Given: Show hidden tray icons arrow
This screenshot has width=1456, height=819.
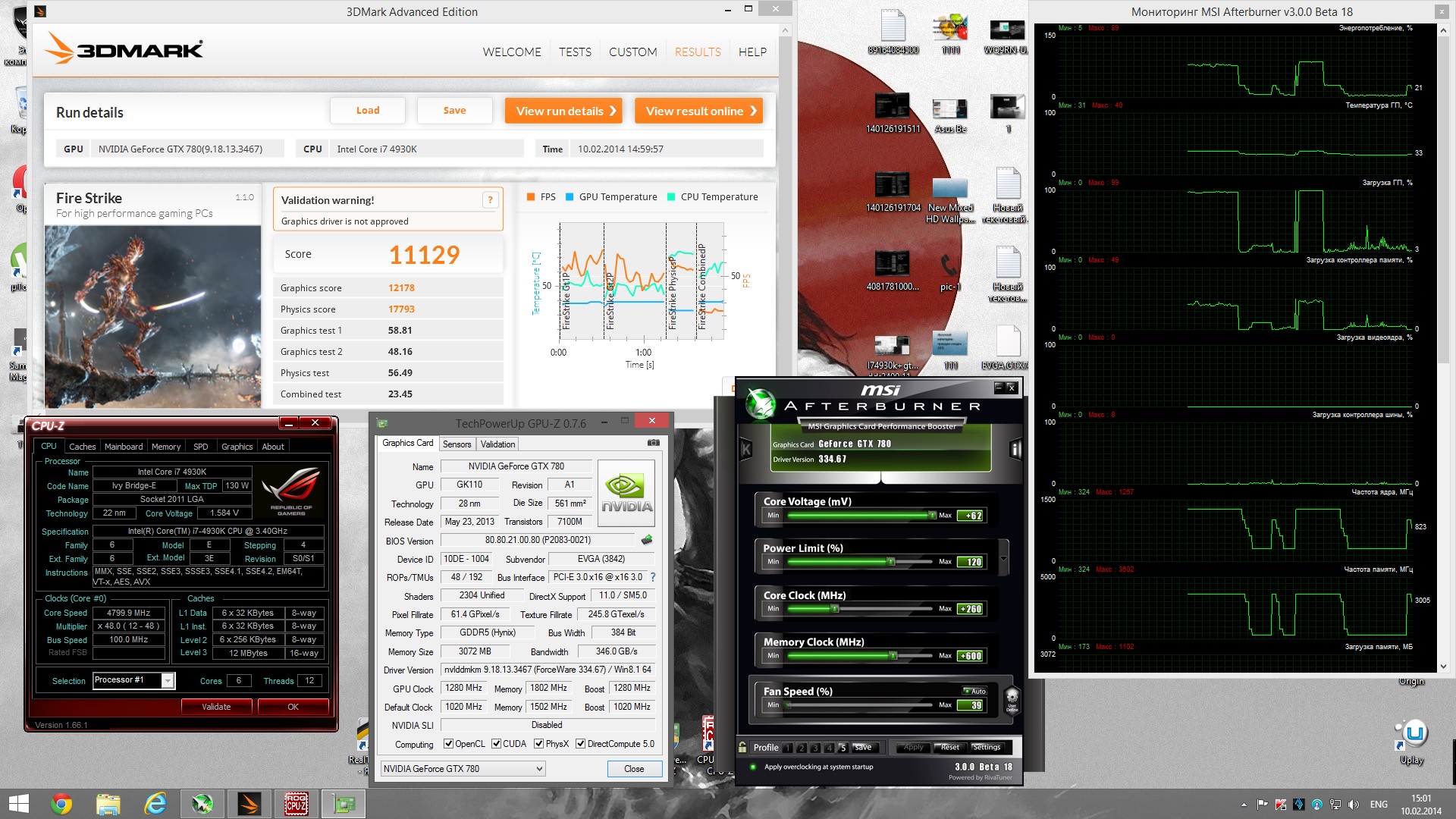Looking at the screenshot, I should point(1244,805).
